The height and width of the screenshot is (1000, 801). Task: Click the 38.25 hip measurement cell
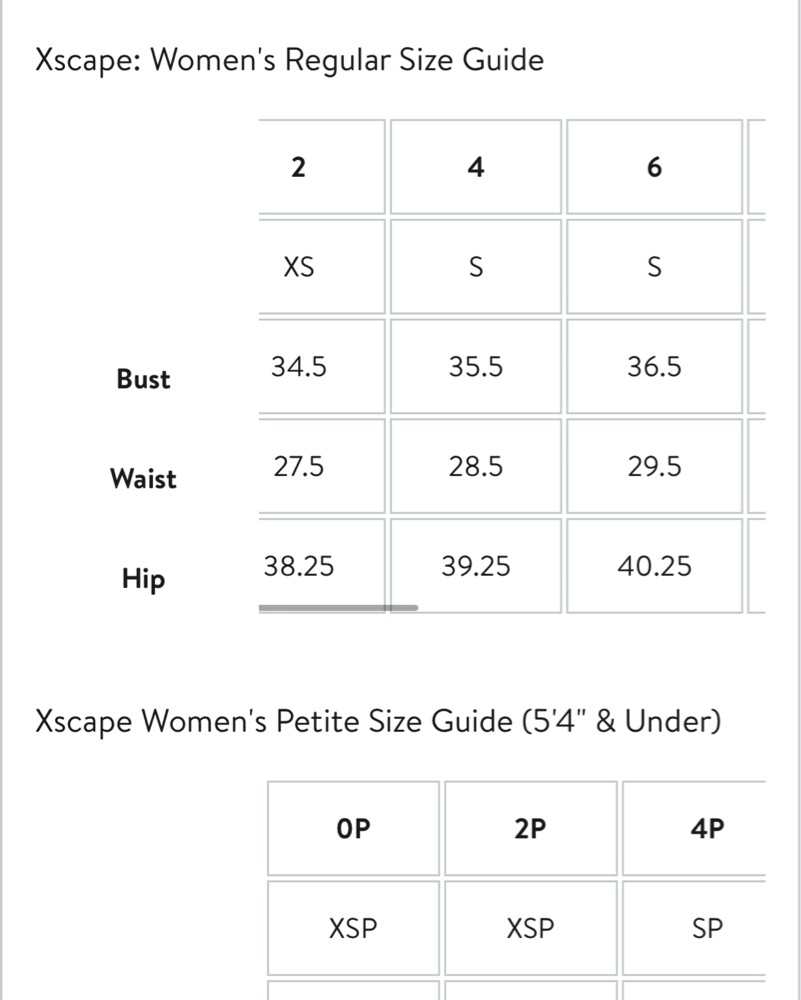(322, 566)
